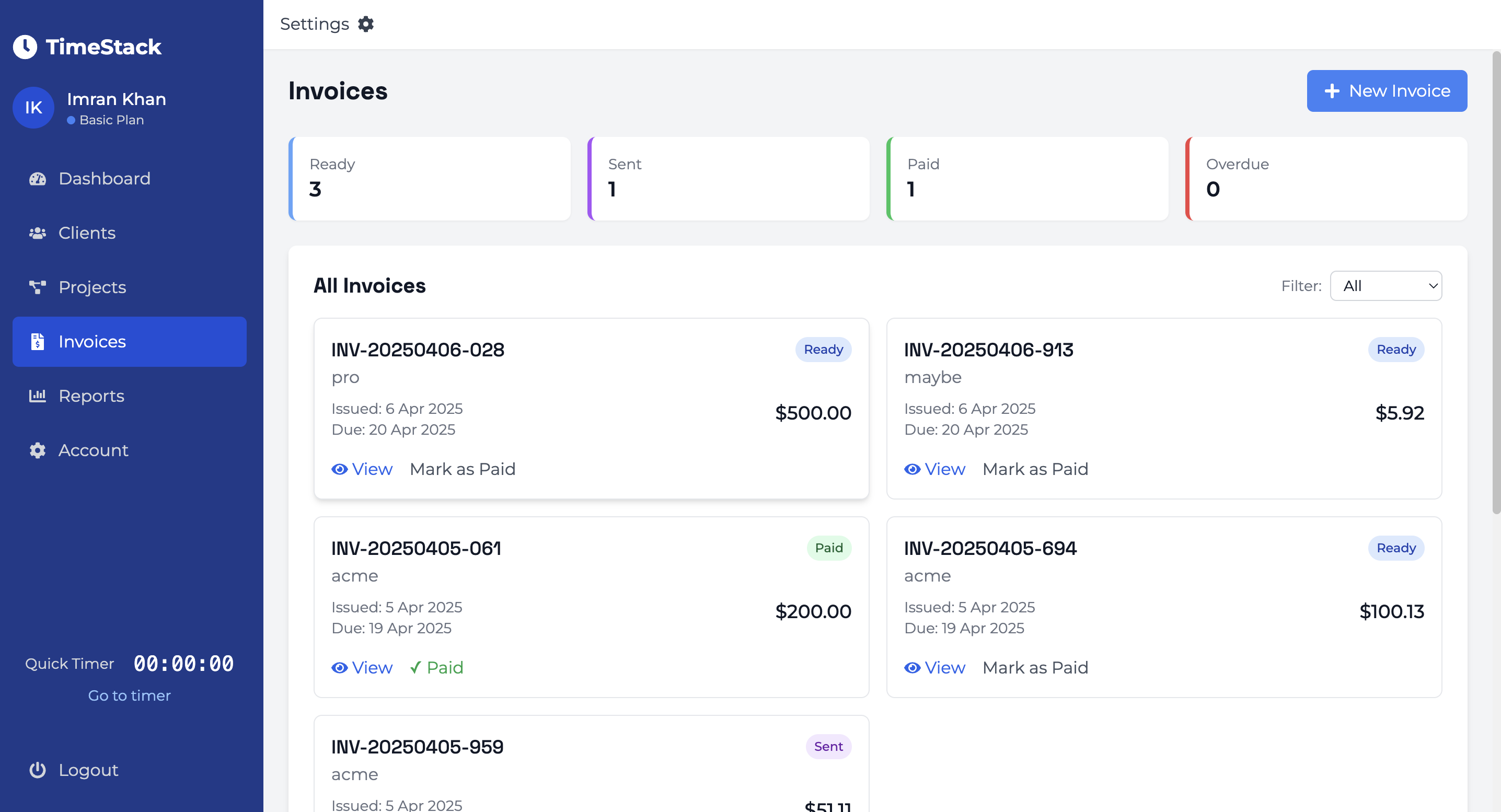The width and height of the screenshot is (1501, 812).
Task: Click Ready badge on INV-20250405-694
Action: coord(1396,548)
